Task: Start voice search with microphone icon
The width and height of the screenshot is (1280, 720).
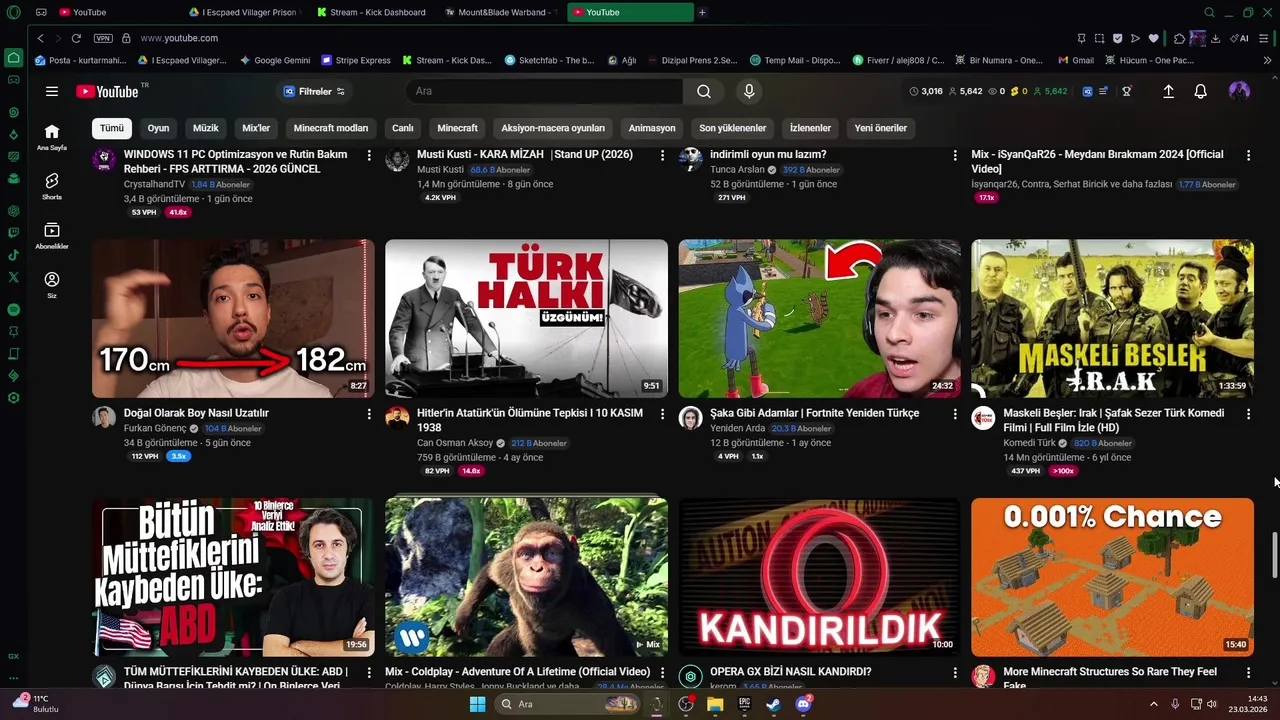Action: pyautogui.click(x=749, y=91)
